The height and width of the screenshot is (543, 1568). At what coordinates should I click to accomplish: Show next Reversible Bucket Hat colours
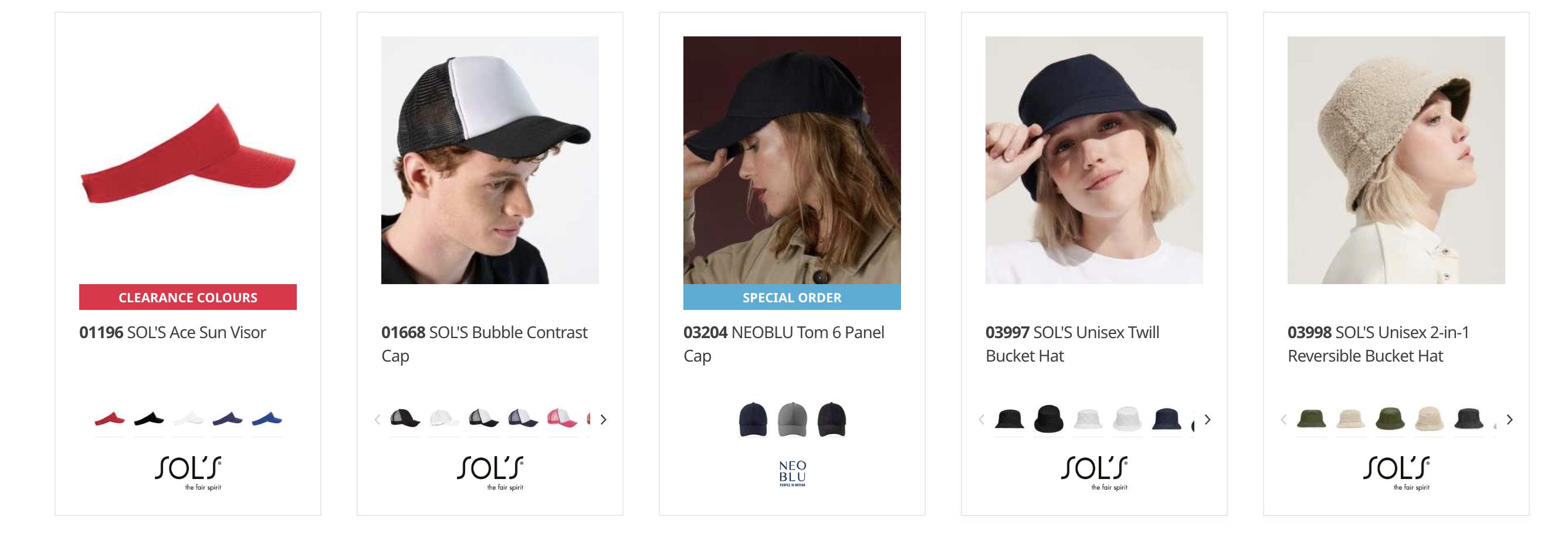(1509, 419)
